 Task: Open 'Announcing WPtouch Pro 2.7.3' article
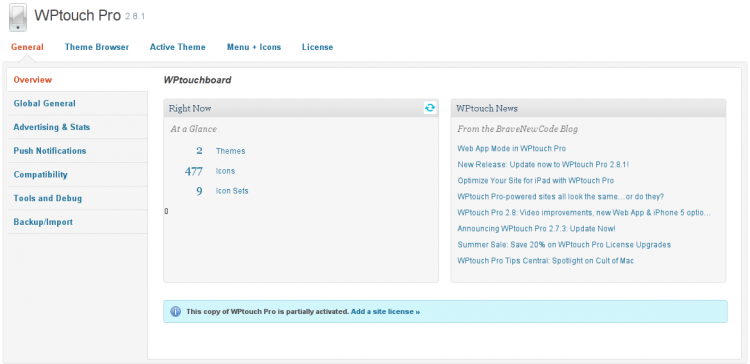coord(536,229)
